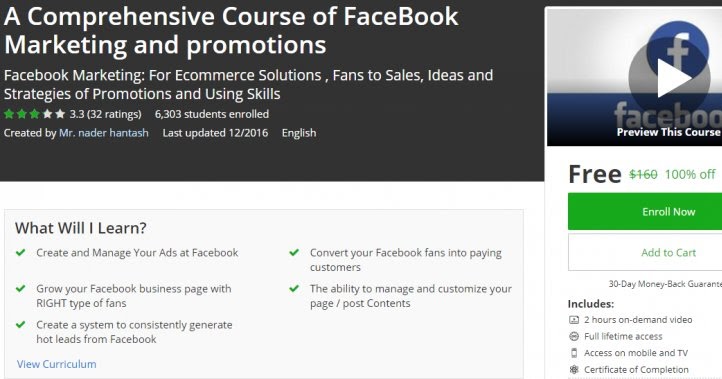Click checkmark beside Create a system to generate leads
The height and width of the screenshot is (379, 722).
click(20, 325)
